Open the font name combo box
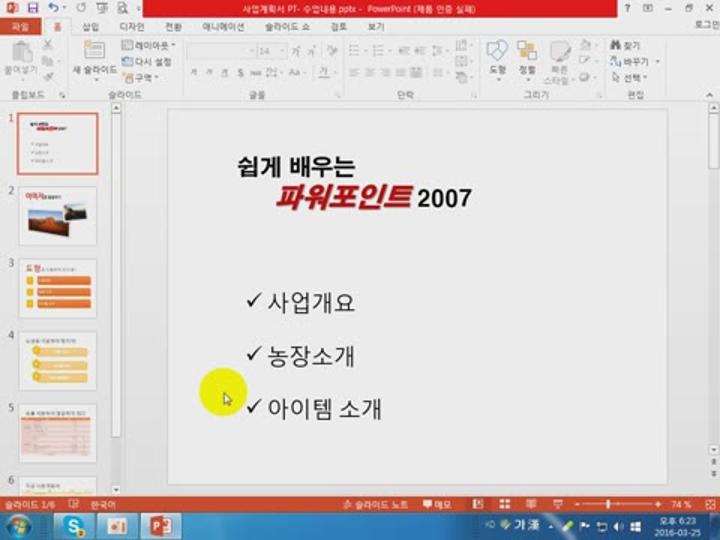Viewport: 720px width, 540px height. pyautogui.click(x=222, y=51)
